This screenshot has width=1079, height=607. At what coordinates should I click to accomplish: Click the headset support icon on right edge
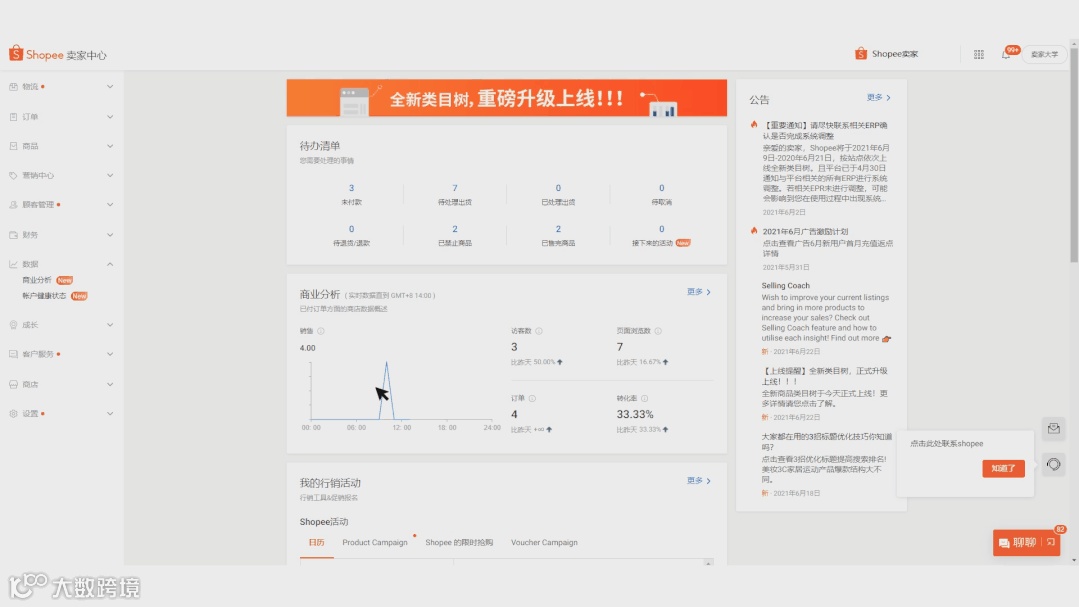[1054, 465]
